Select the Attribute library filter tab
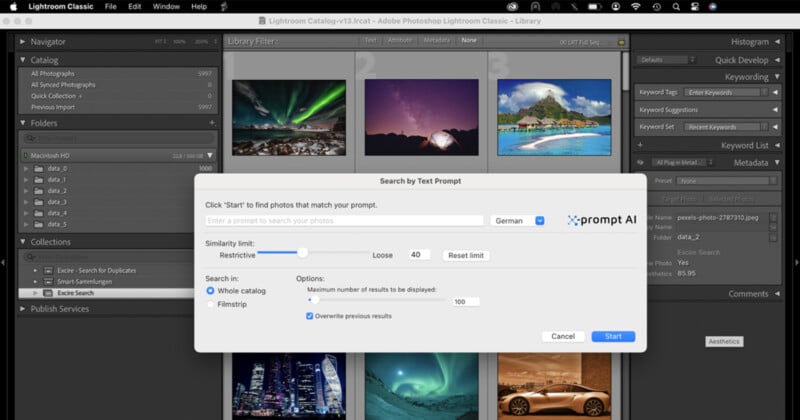 coord(399,40)
